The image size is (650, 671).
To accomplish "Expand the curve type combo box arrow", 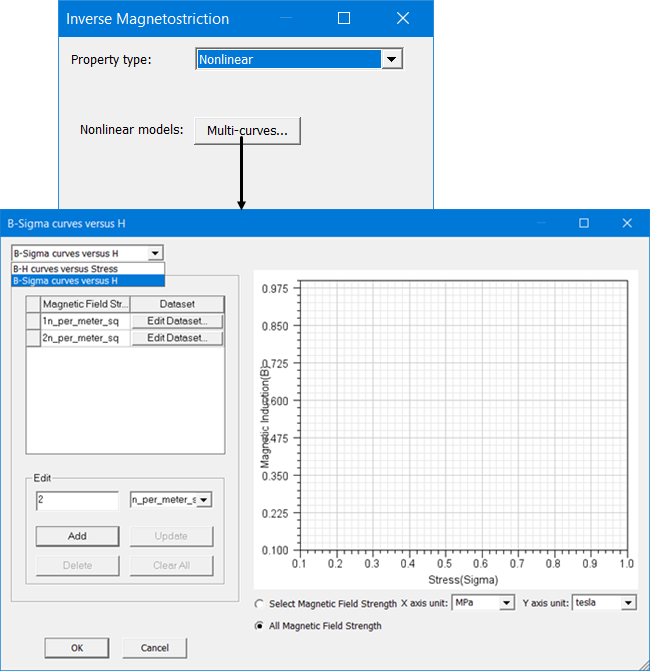I will (155, 253).
